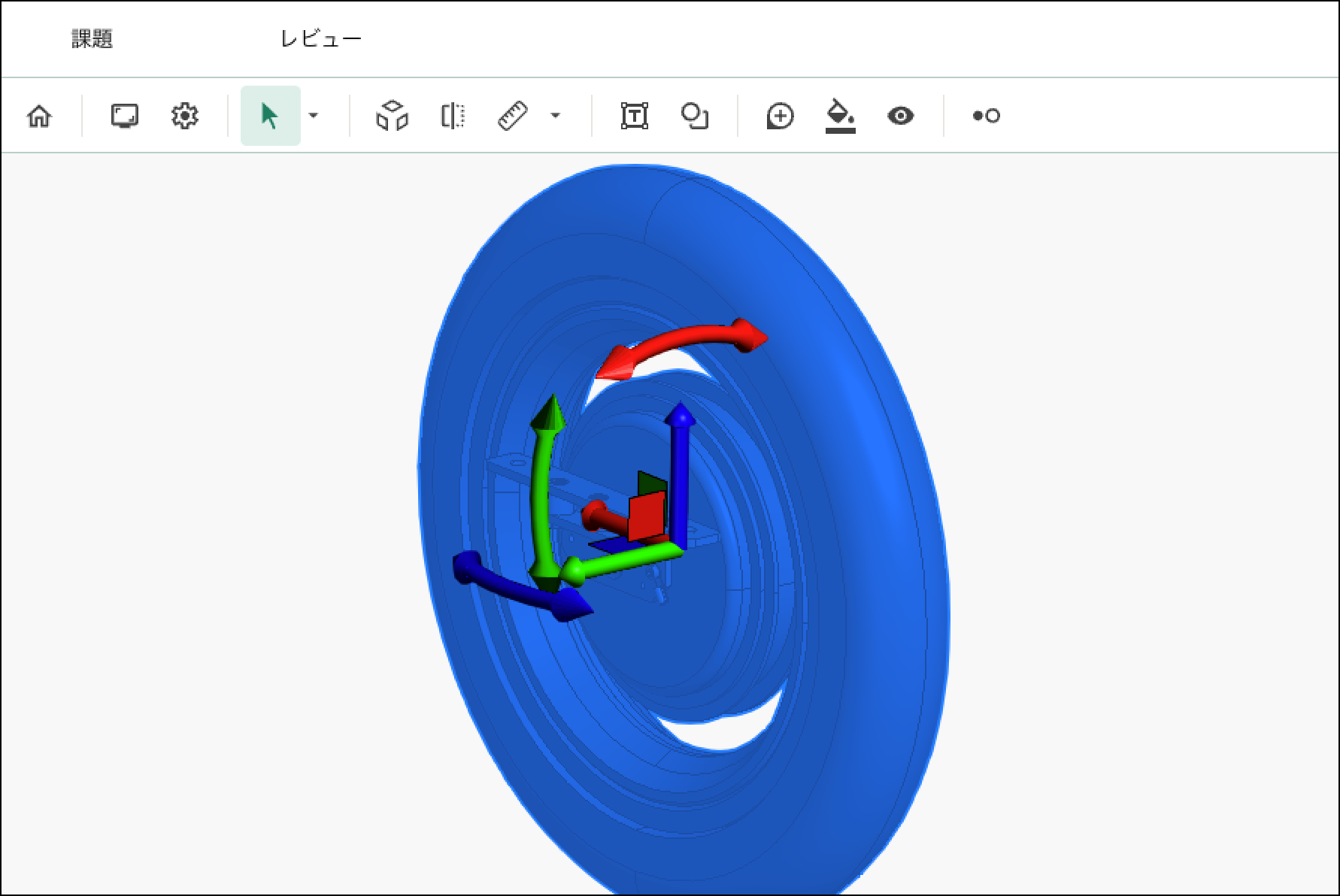Expand the measure tool dropdown arrow
Screen dimensions: 1340x896
(556, 116)
